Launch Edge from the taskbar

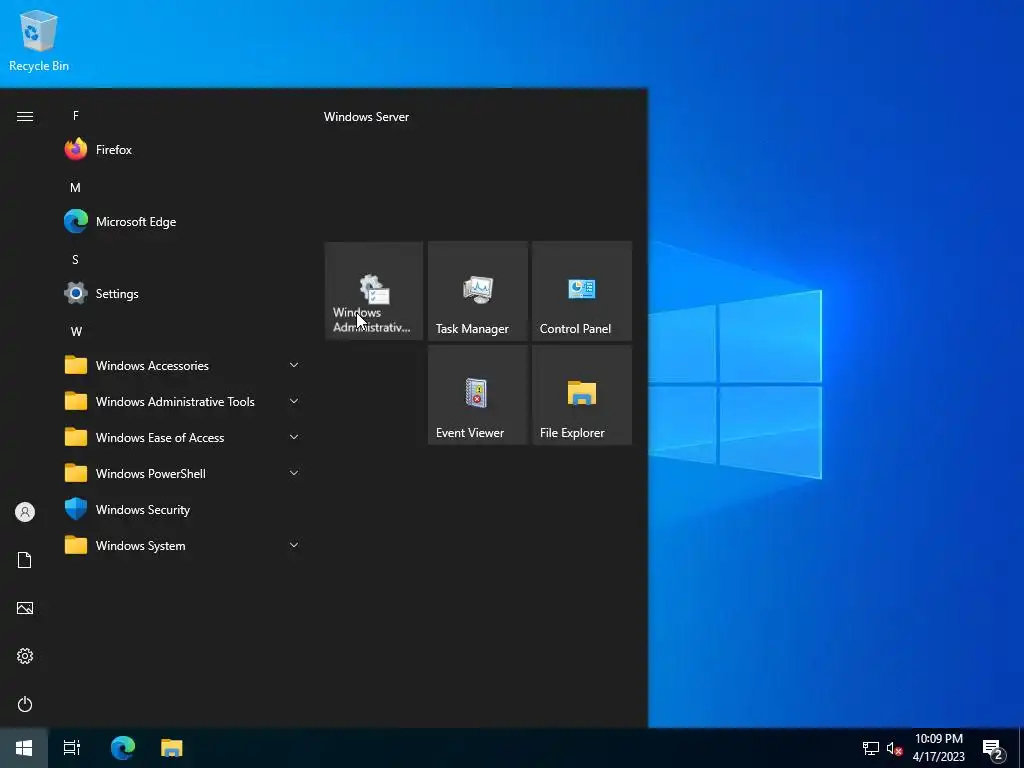(123, 748)
